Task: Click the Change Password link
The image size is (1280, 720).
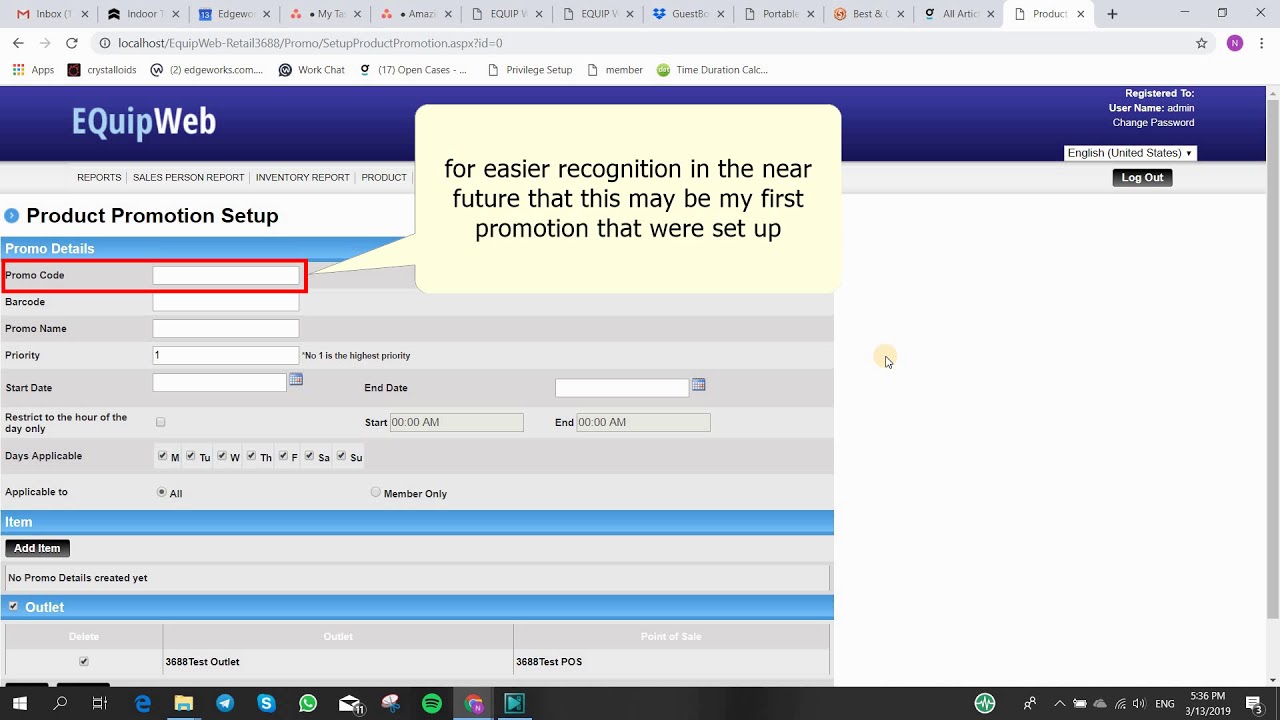Action: [x=1153, y=122]
